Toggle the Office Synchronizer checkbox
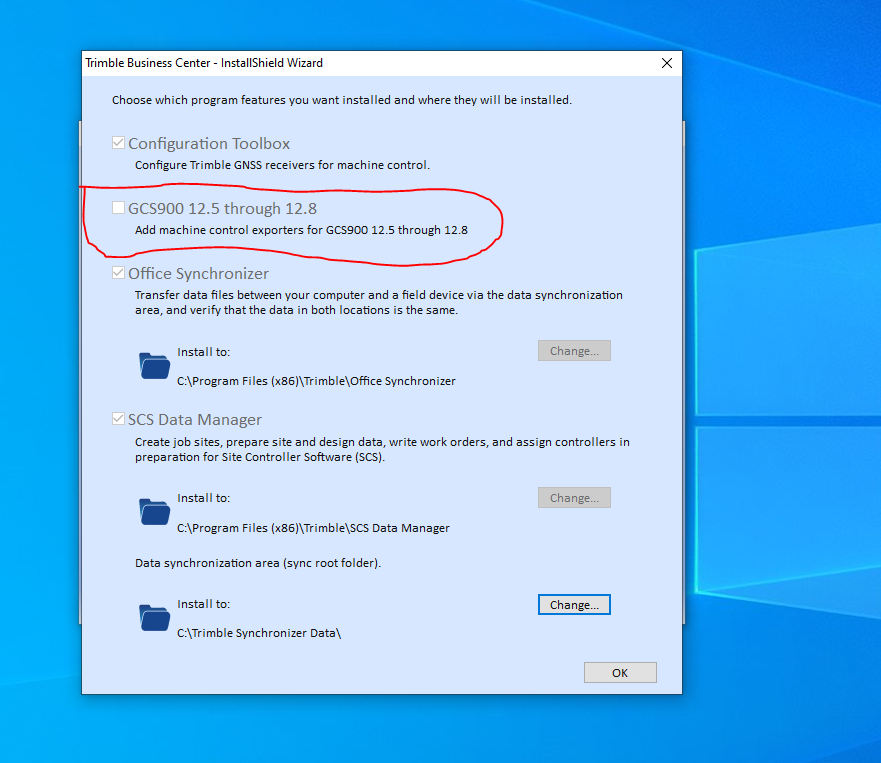881x763 pixels. 118,273
